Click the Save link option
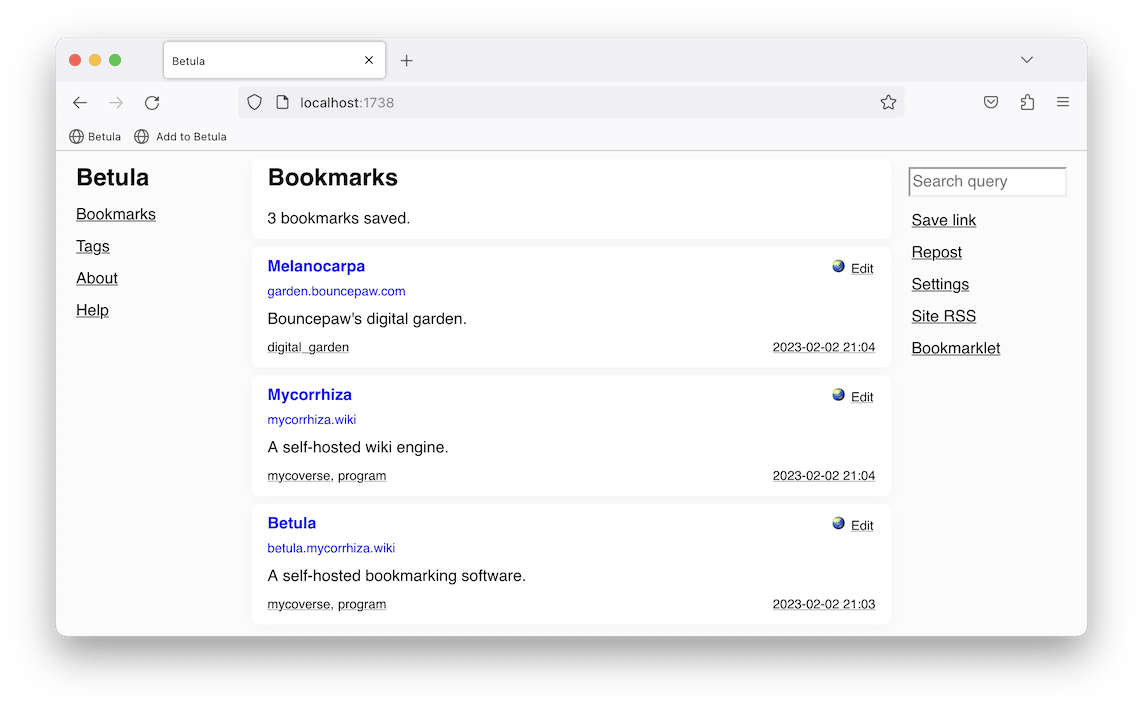Image resolution: width=1143 pixels, height=710 pixels. coord(943,221)
